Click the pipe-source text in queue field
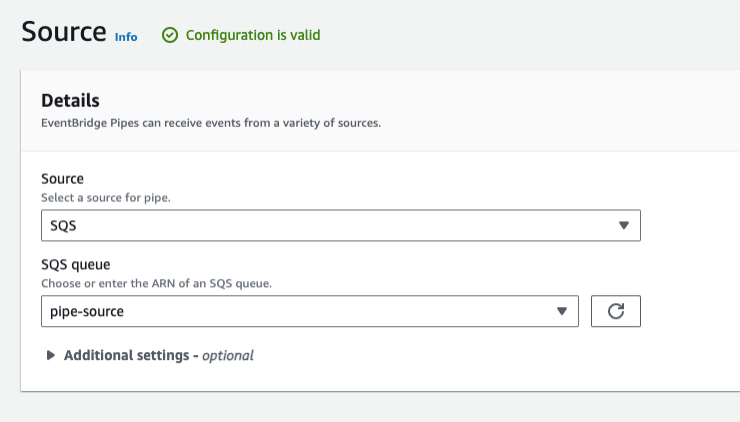This screenshot has width=740, height=422. 86,311
